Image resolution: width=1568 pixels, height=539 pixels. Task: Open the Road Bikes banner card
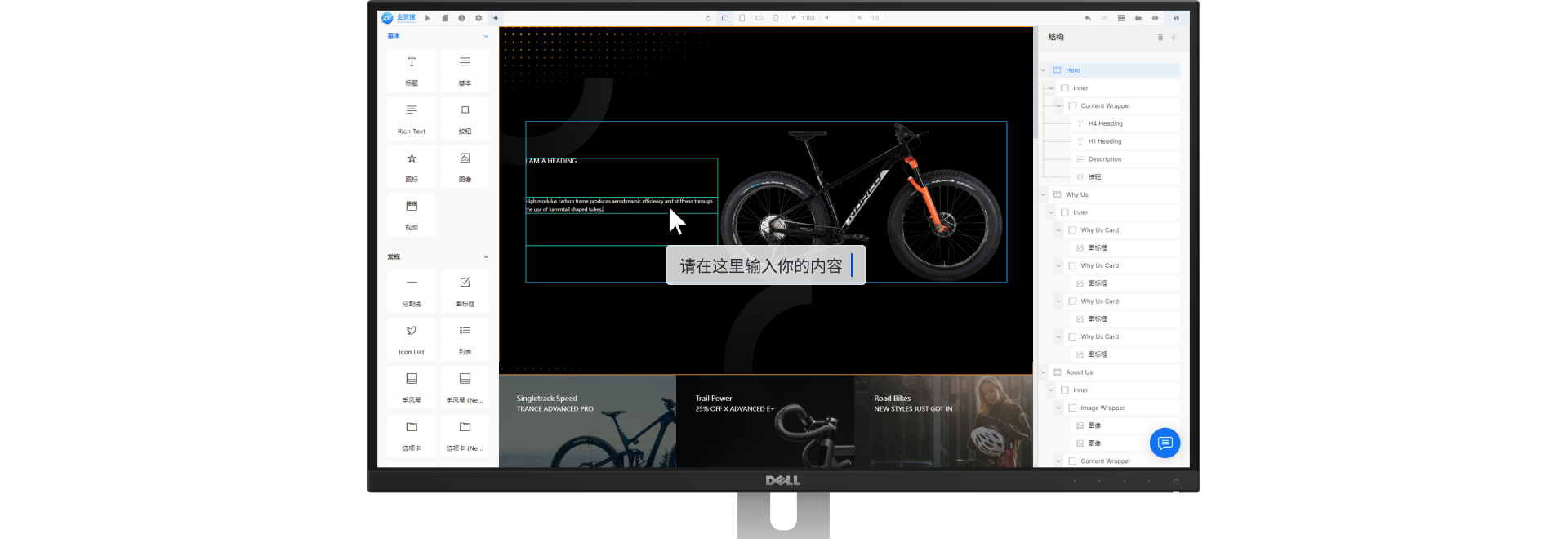943,421
